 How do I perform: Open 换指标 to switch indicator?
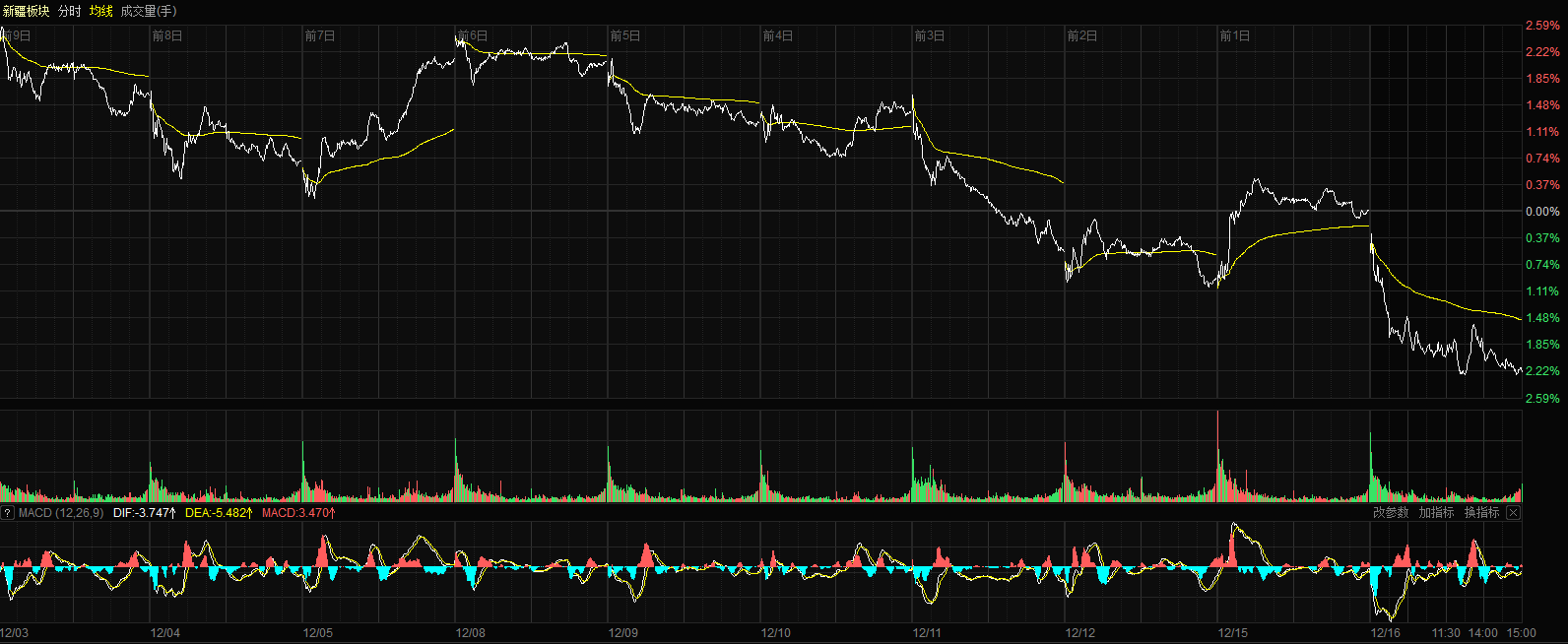pyautogui.click(x=1481, y=513)
